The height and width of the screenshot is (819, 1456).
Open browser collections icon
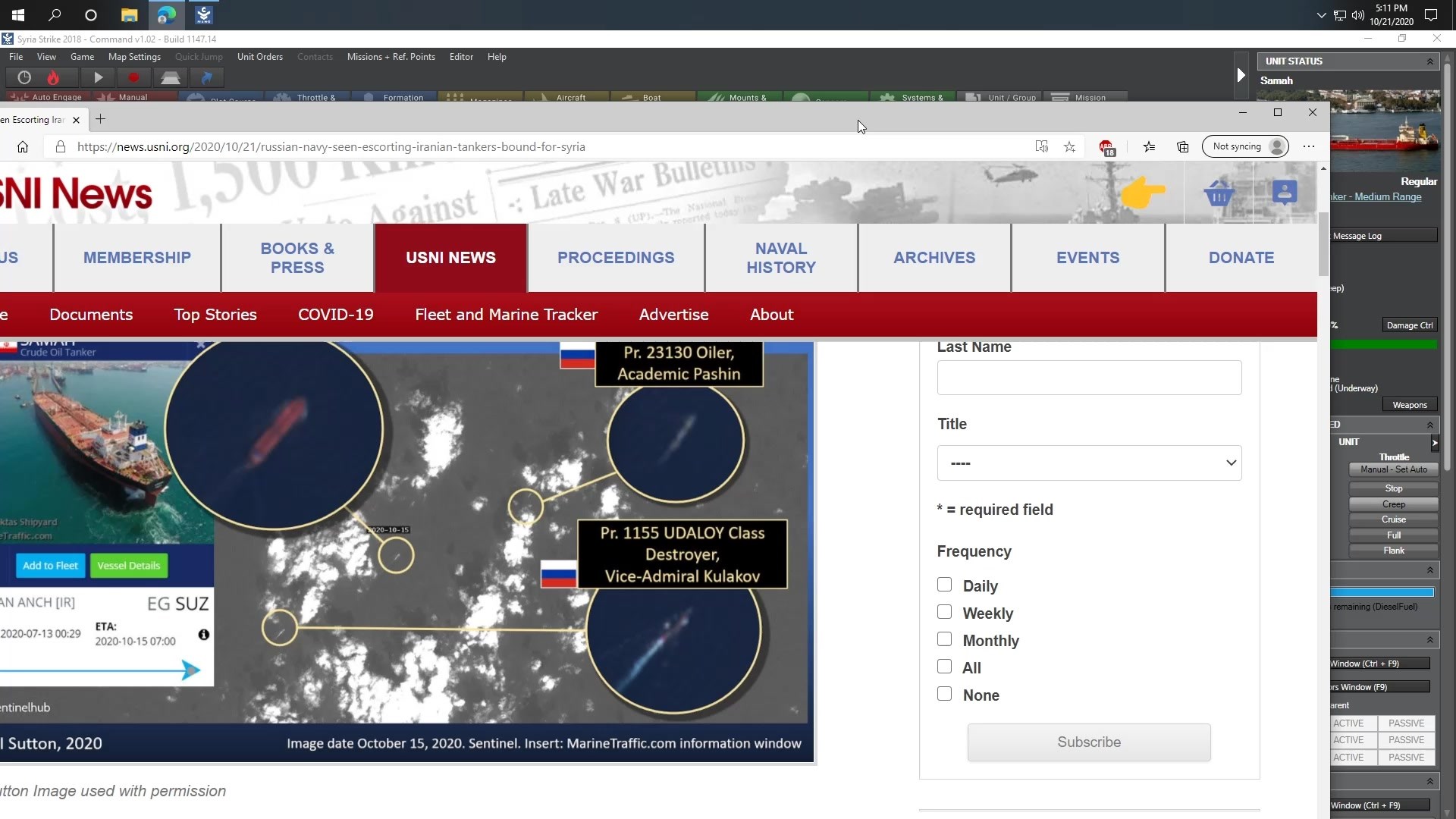pyautogui.click(x=1183, y=147)
